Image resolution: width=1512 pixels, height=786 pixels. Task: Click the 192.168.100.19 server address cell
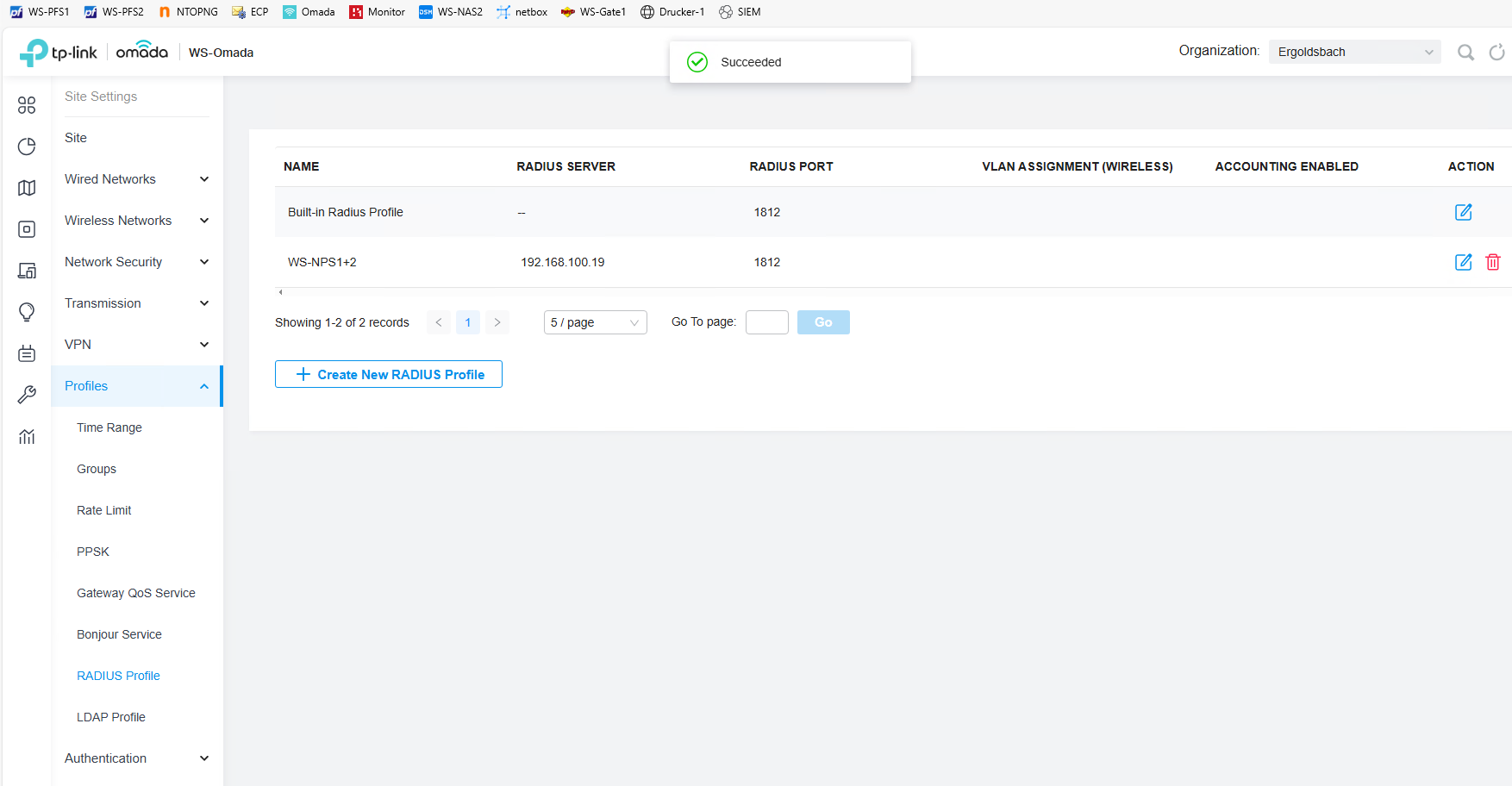coord(563,262)
